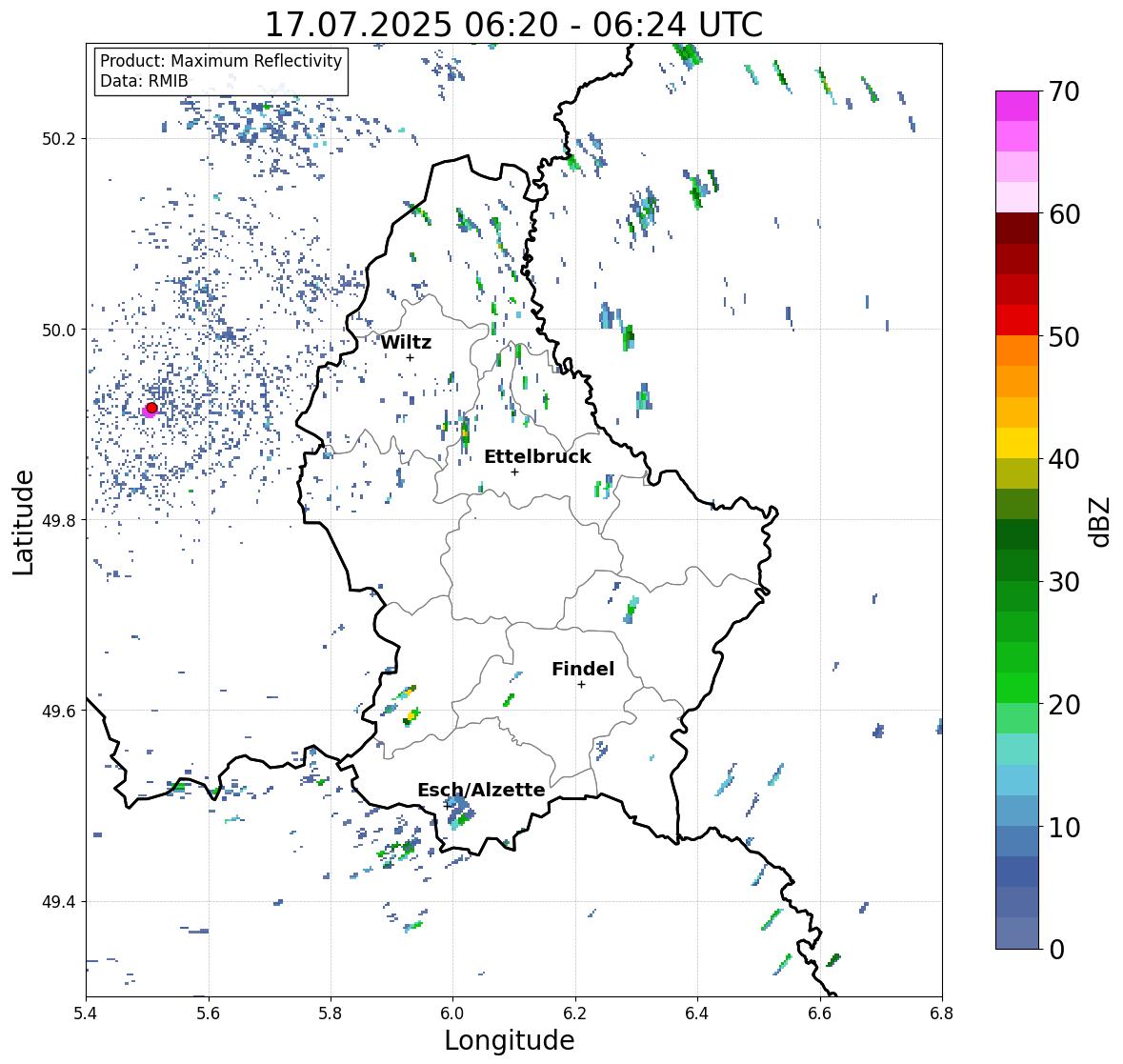Click the Ettelbruck cross marker
Screen dimensions: 1123x1064
pyautogui.click(x=514, y=472)
